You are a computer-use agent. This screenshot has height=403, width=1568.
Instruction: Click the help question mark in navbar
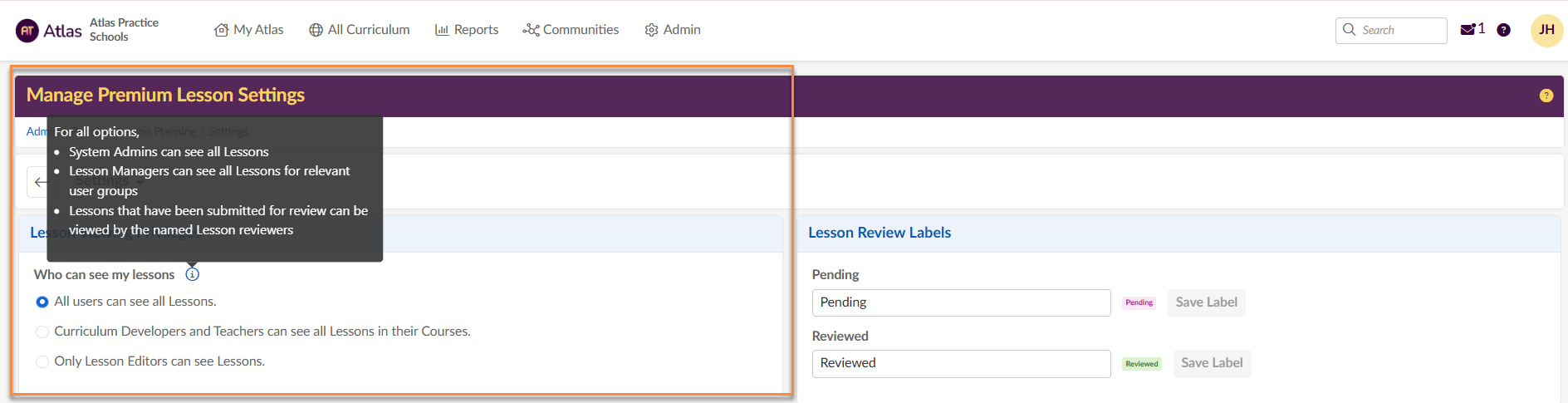pyautogui.click(x=1503, y=30)
